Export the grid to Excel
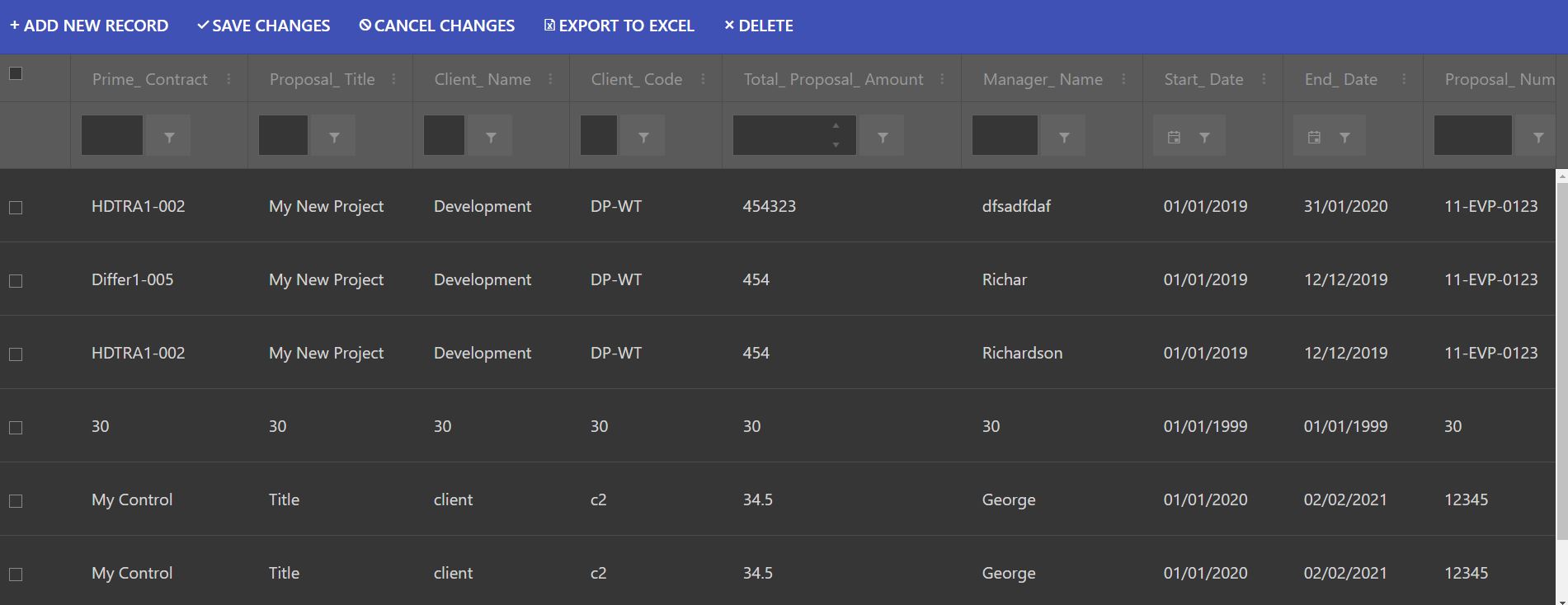 (619, 26)
